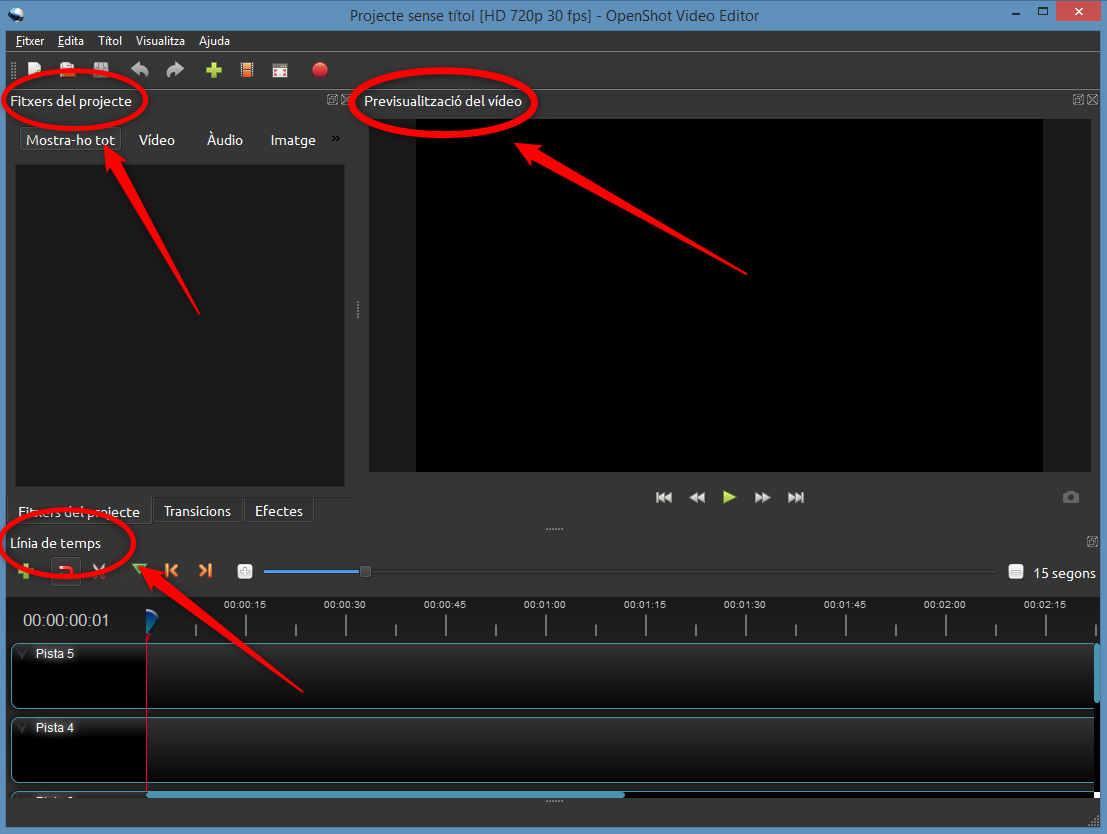Save the project using the floppy icon
This screenshot has width=1107, height=834.
pyautogui.click(x=101, y=70)
